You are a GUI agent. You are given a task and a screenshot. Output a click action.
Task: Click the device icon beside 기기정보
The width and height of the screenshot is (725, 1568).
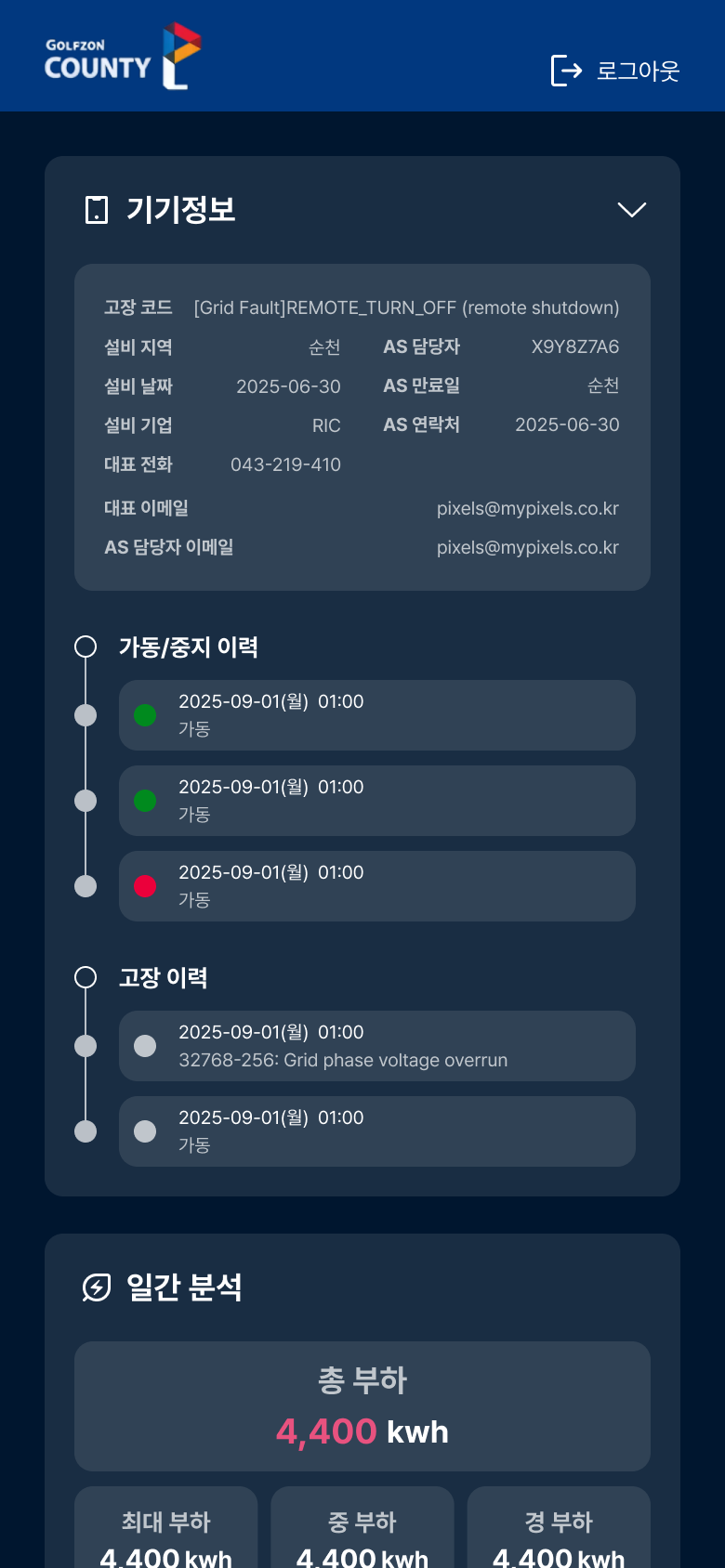[x=97, y=210]
